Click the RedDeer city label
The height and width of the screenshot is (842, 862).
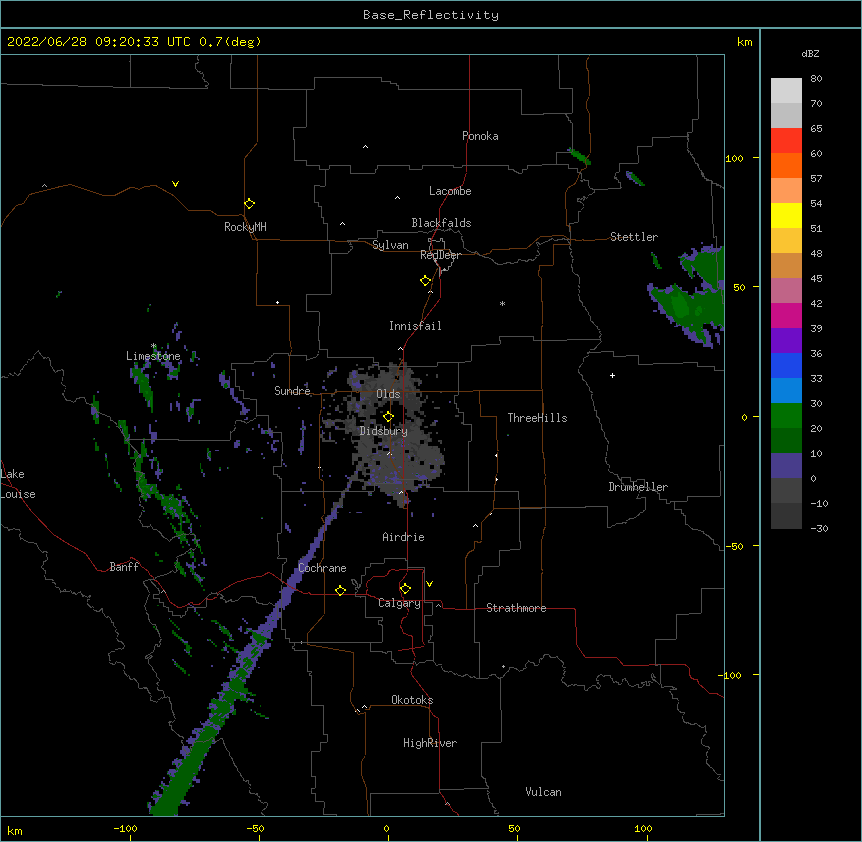tap(440, 255)
